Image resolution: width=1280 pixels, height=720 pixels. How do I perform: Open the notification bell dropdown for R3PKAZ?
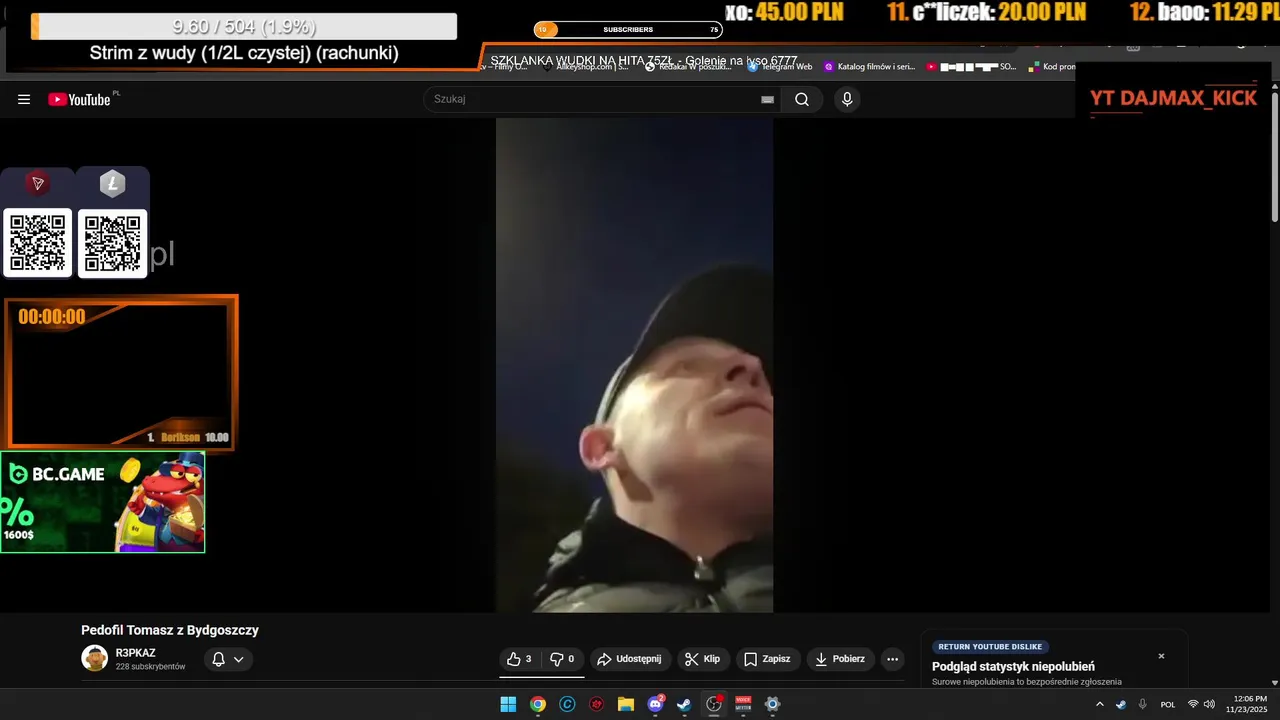228,659
